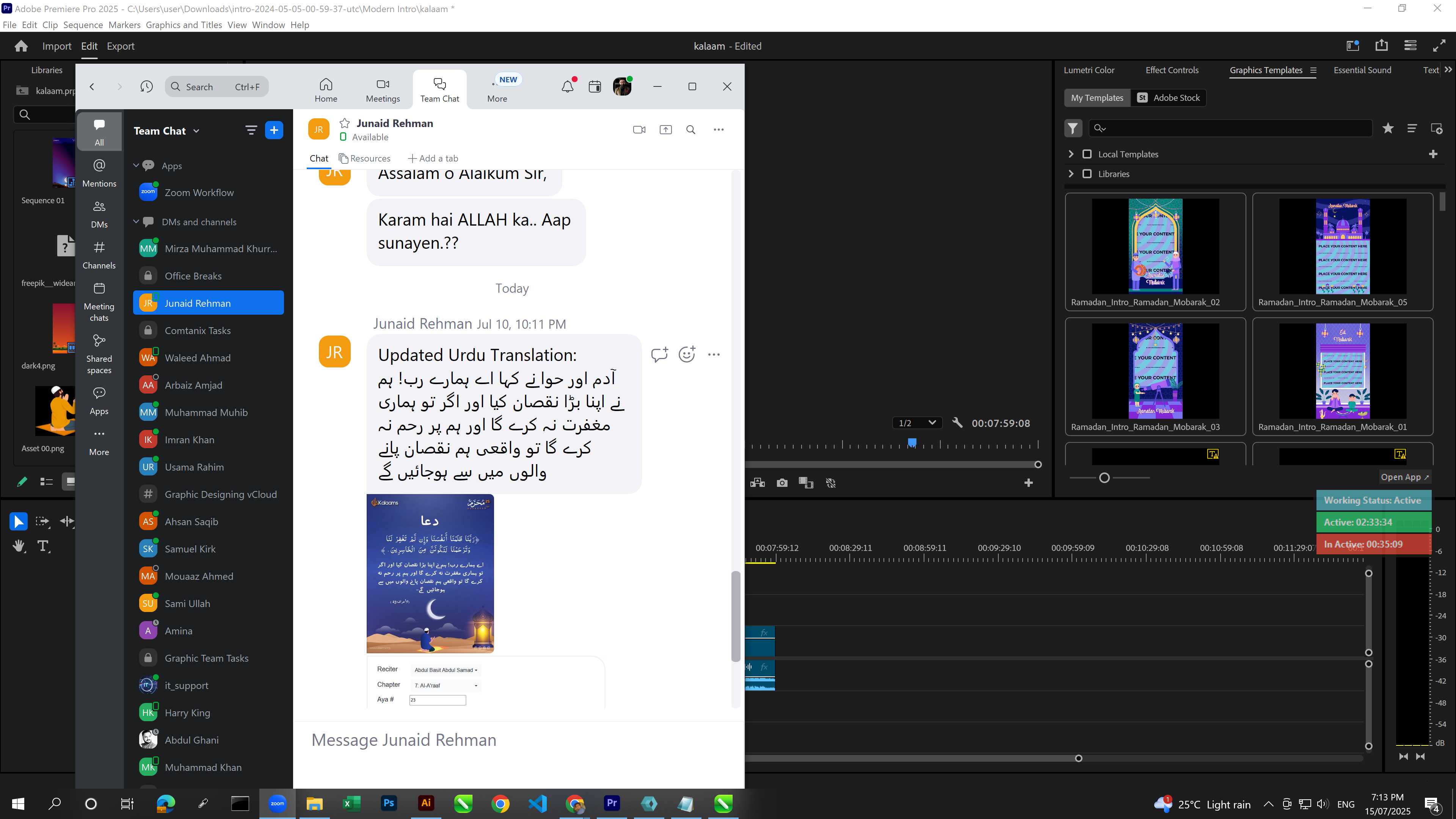Open Zoom notifications bell
Viewport: 1456px width, 819px height.
[x=568, y=86]
